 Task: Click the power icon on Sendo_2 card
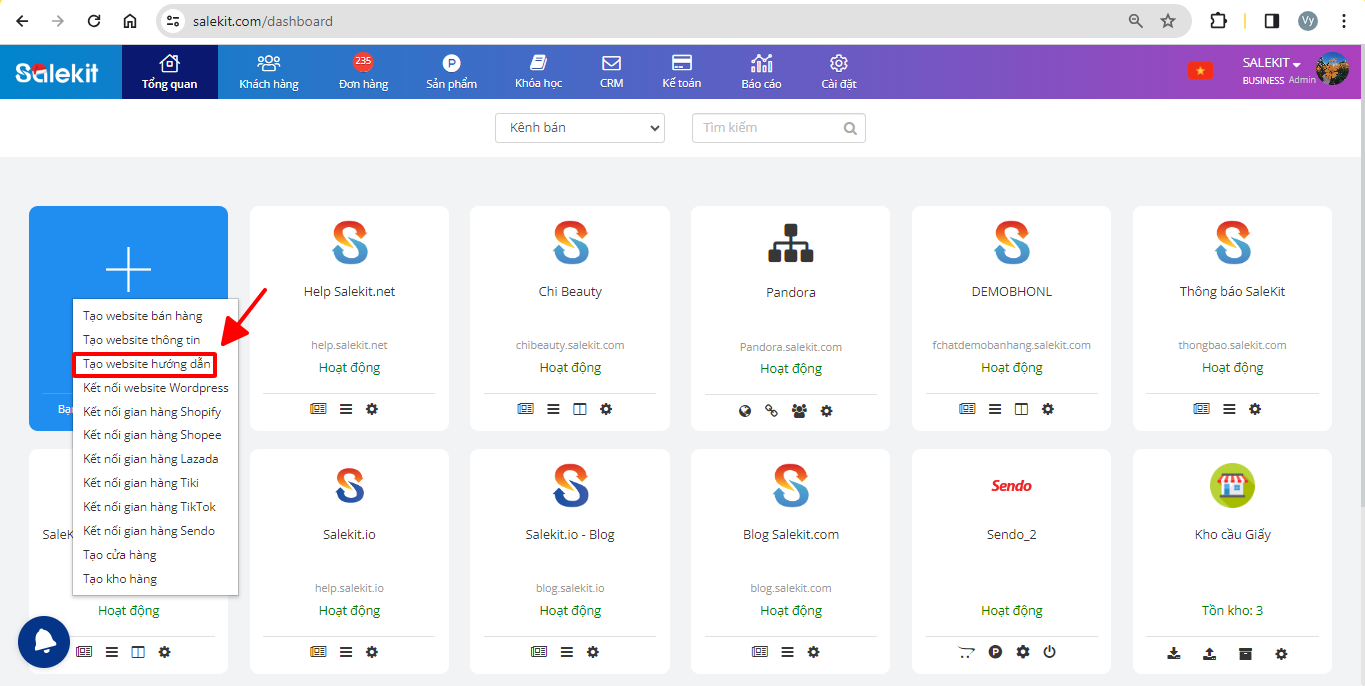(1049, 652)
